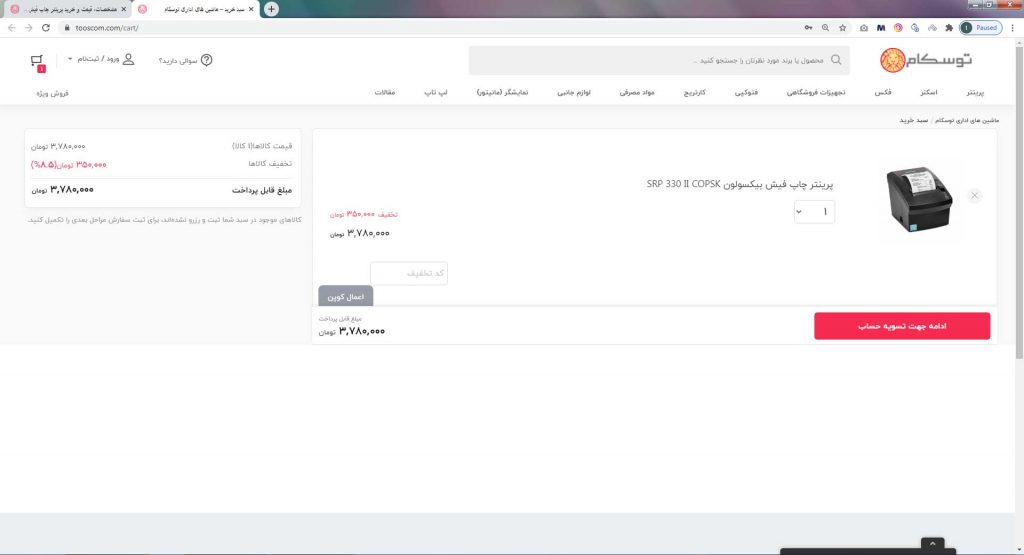Click the سوالی دارید؟ link

pos(178,60)
